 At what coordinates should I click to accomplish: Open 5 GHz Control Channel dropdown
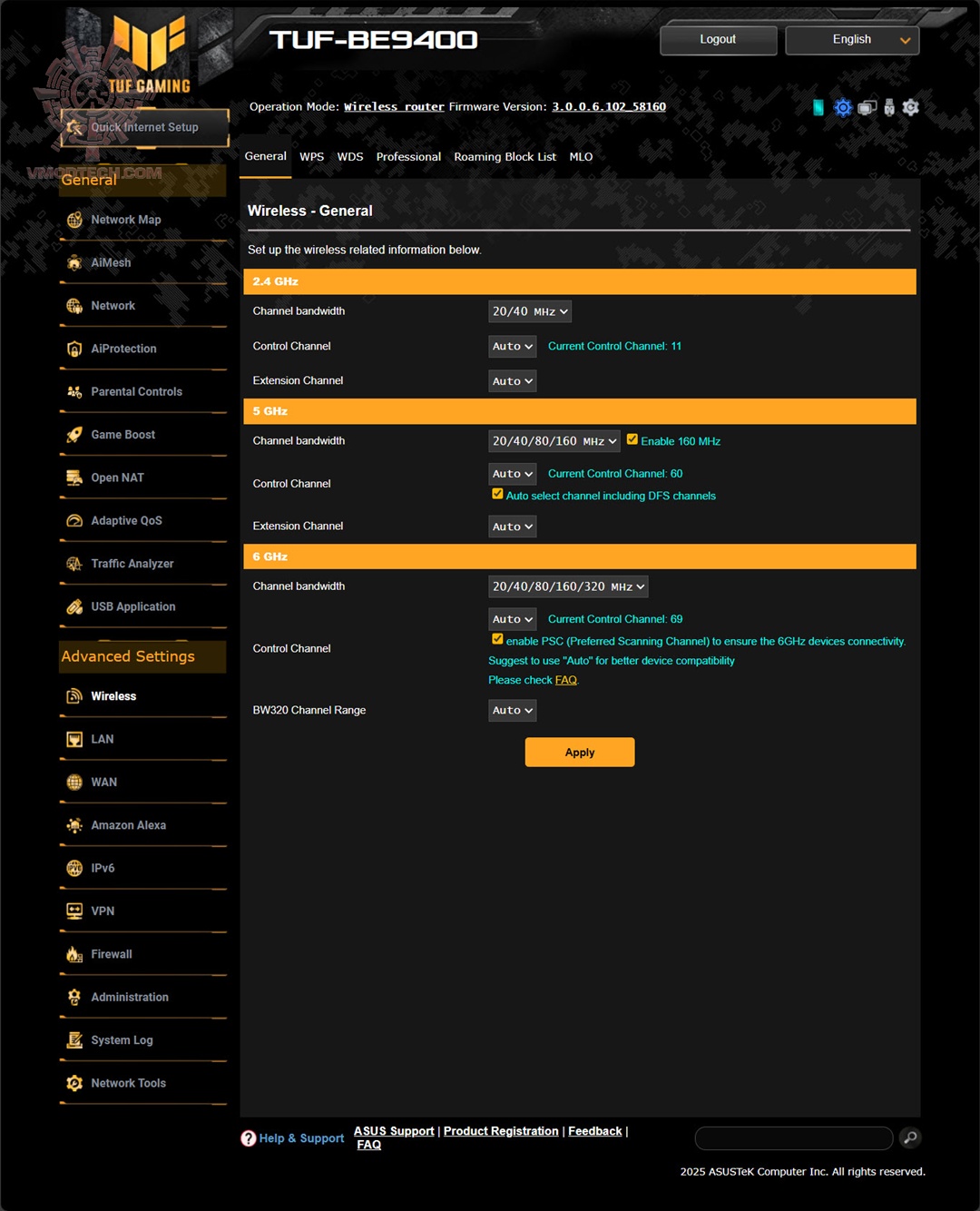click(513, 474)
